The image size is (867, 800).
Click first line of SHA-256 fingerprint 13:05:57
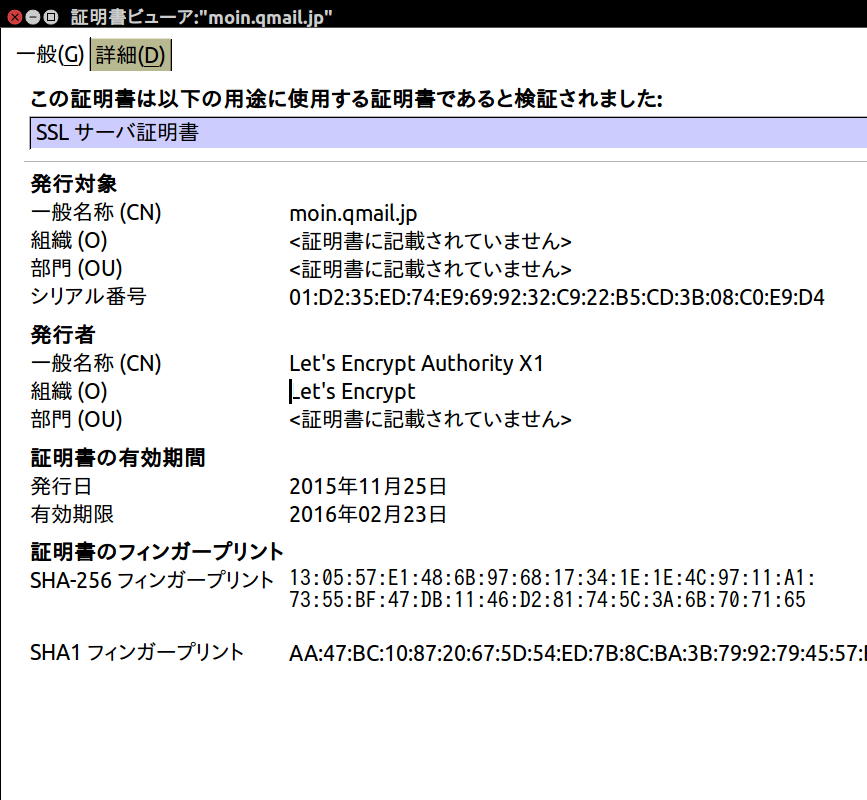(x=552, y=578)
